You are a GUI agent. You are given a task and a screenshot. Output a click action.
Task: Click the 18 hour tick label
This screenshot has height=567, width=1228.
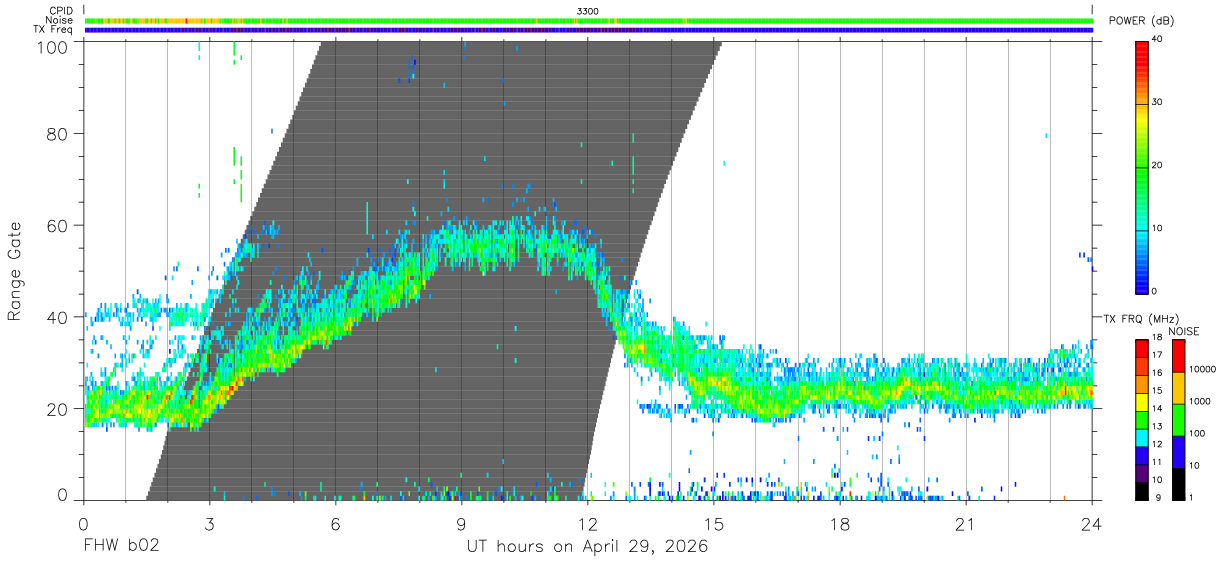coord(840,523)
